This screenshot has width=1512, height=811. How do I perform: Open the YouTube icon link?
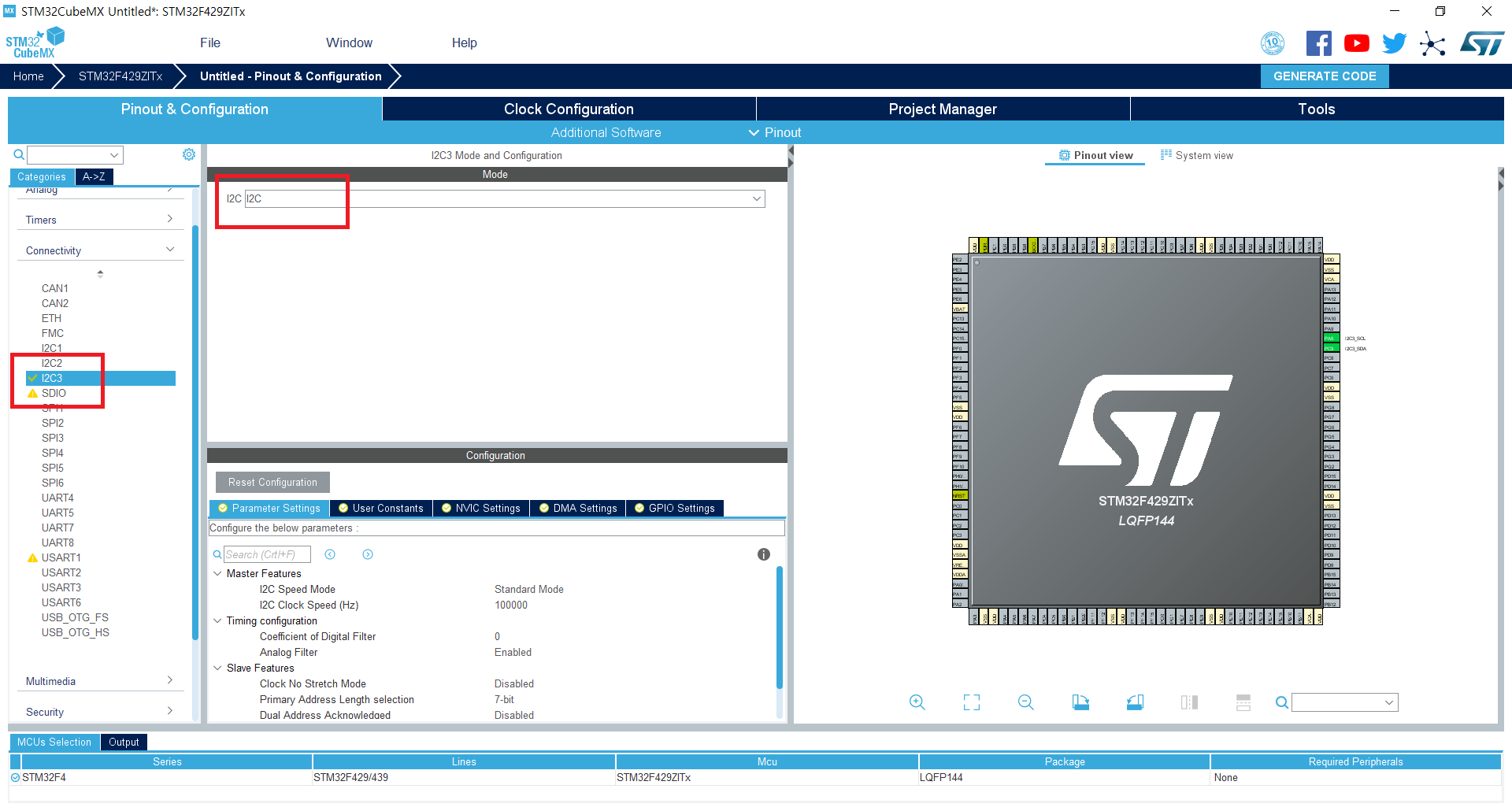pos(1356,43)
